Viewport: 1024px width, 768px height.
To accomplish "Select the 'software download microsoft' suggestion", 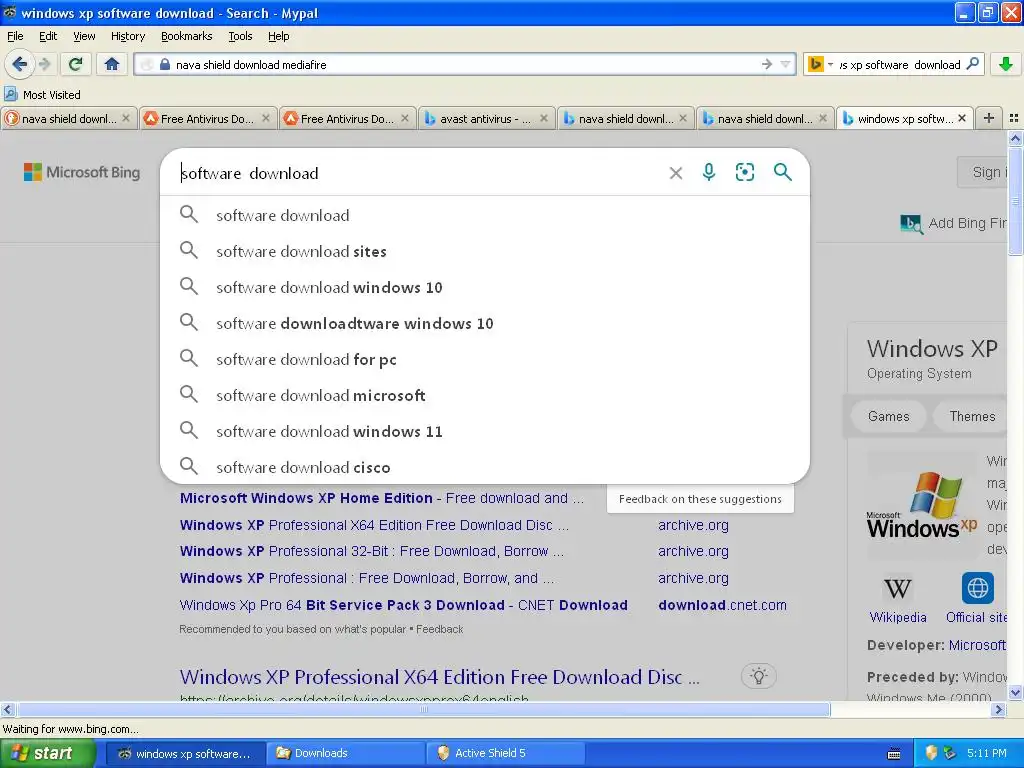I will (485, 395).
